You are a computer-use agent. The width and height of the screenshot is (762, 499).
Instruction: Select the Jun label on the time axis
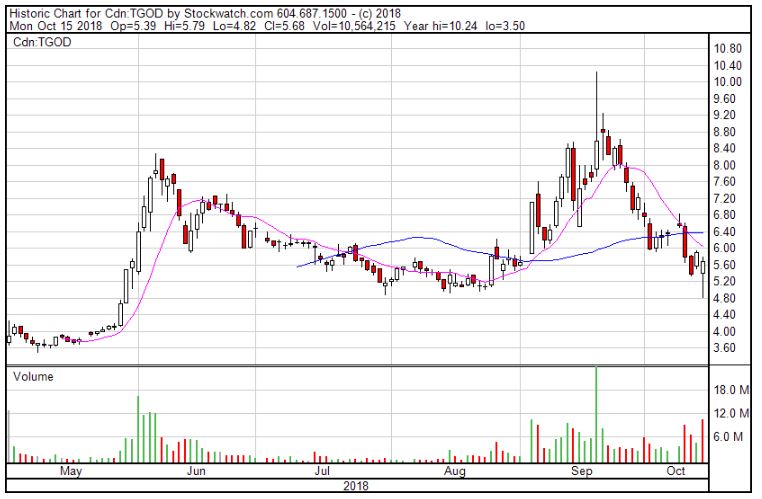pyautogui.click(x=197, y=470)
